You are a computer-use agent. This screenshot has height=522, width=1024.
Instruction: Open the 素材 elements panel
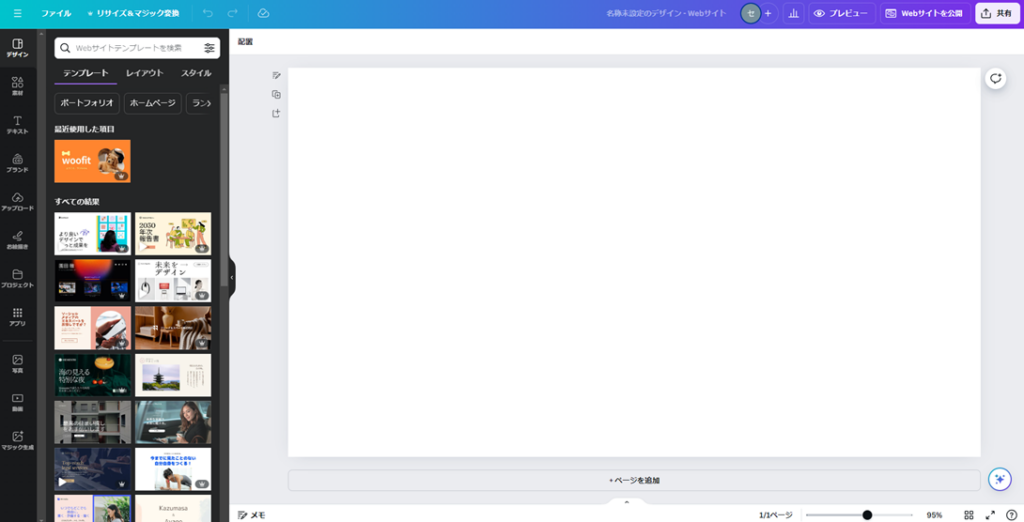17,86
